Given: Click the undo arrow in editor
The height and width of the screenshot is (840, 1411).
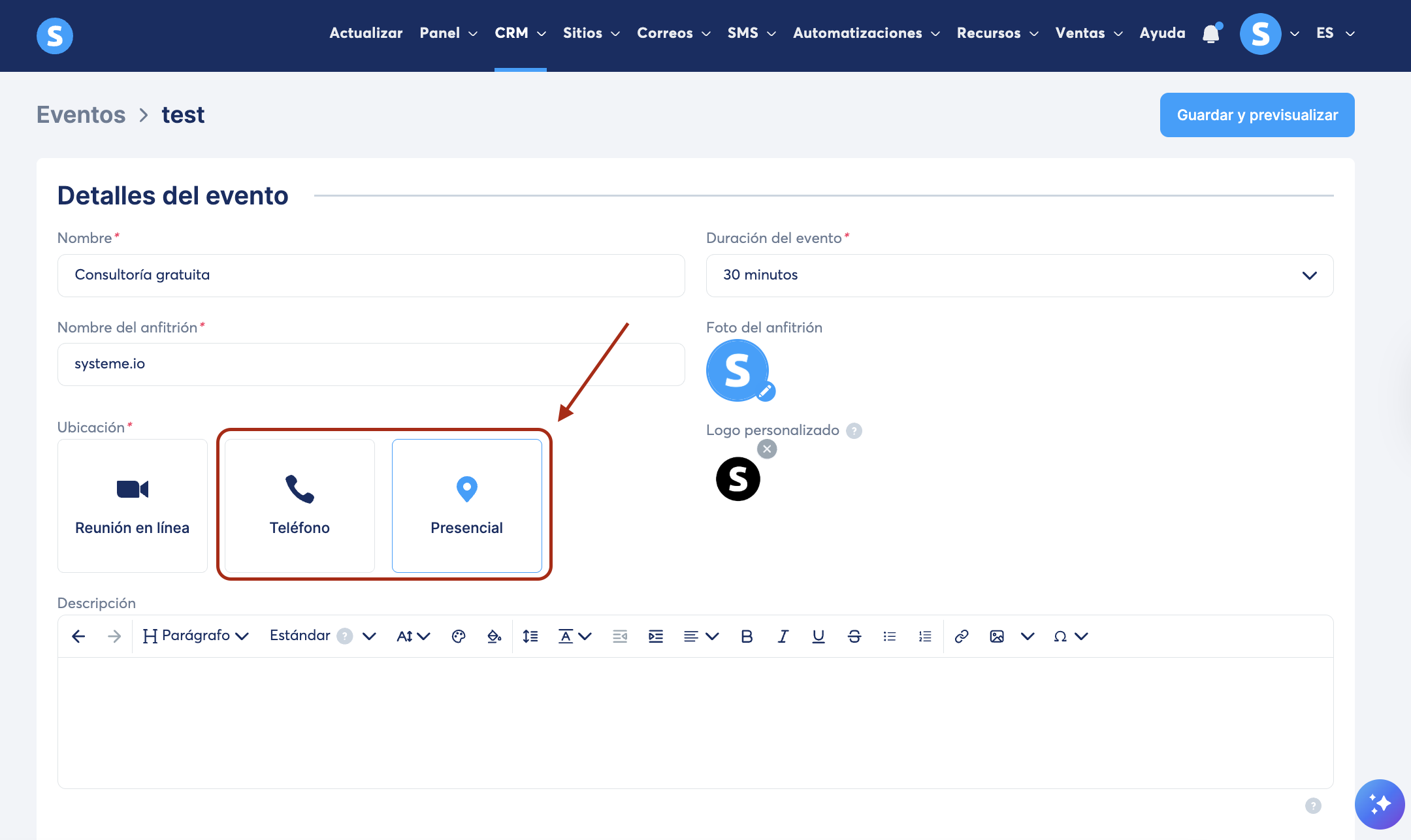Looking at the screenshot, I should (78, 636).
